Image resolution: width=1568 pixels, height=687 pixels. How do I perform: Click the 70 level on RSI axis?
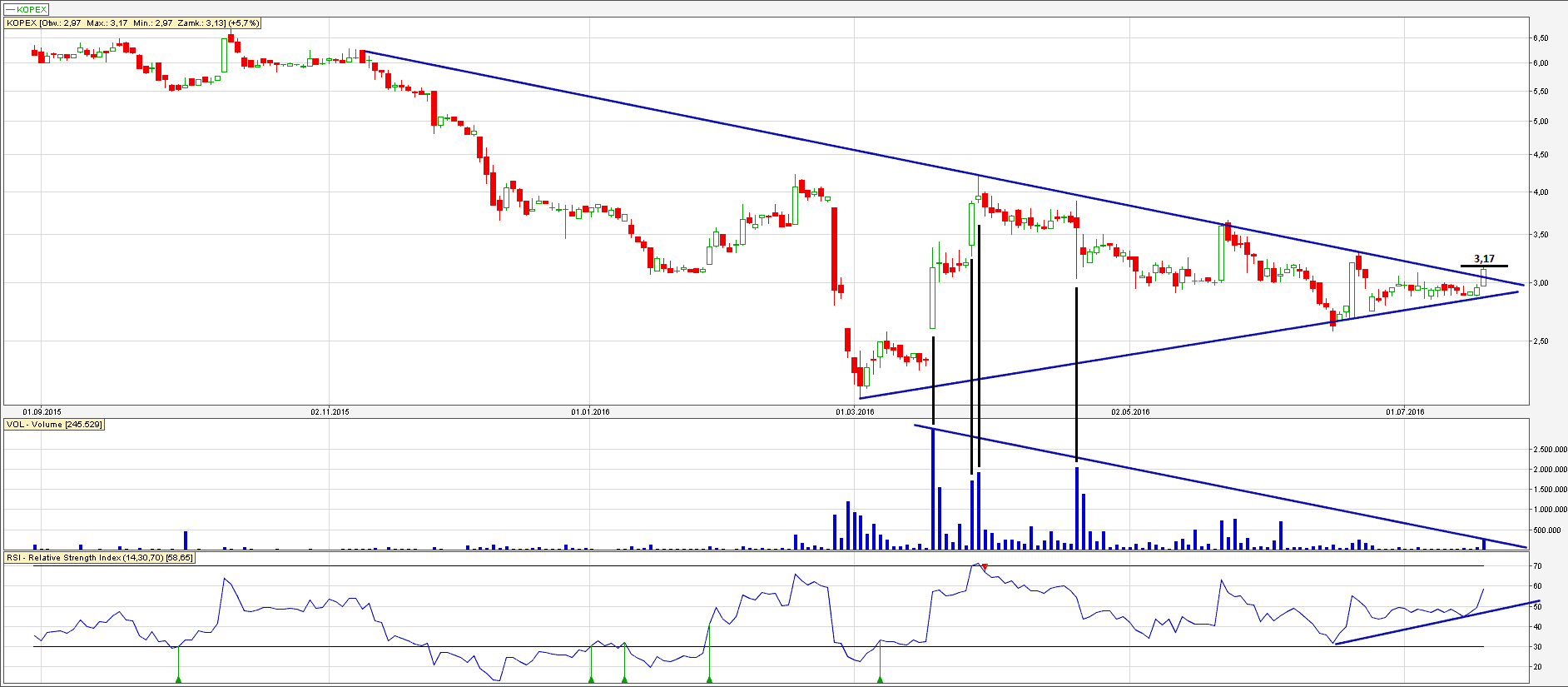1538,566
